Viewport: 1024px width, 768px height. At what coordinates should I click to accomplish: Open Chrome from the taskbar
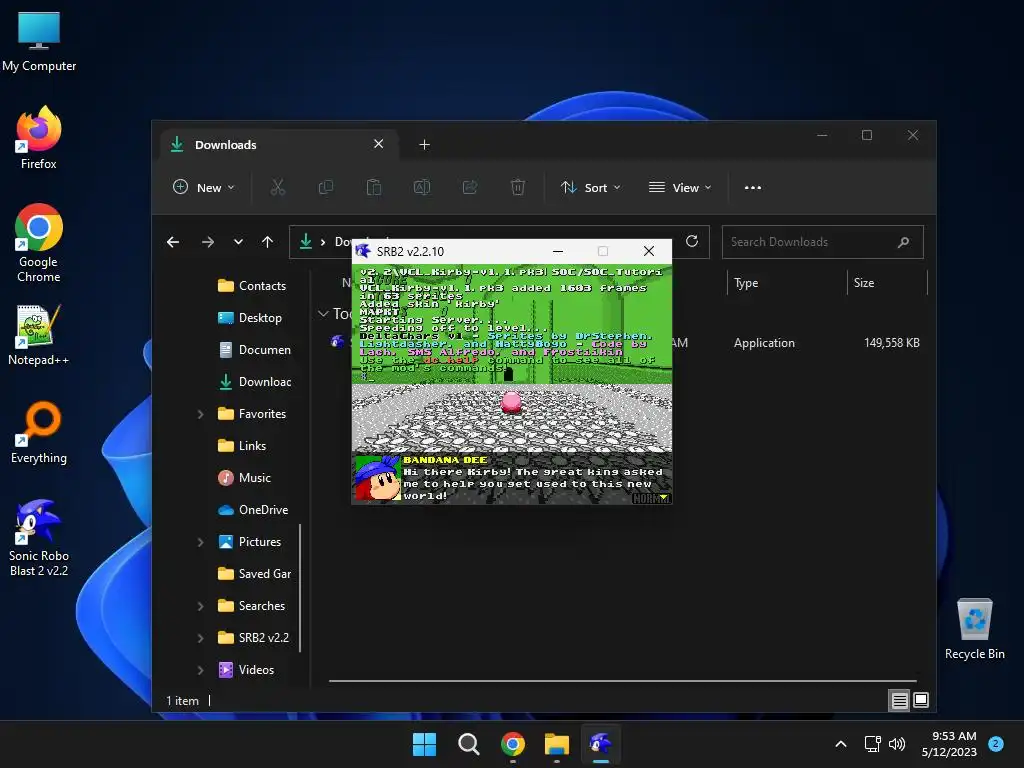pos(513,744)
